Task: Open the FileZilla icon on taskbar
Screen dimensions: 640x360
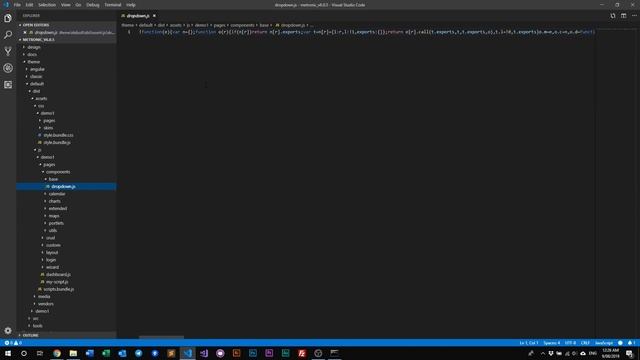Action: [302, 353]
